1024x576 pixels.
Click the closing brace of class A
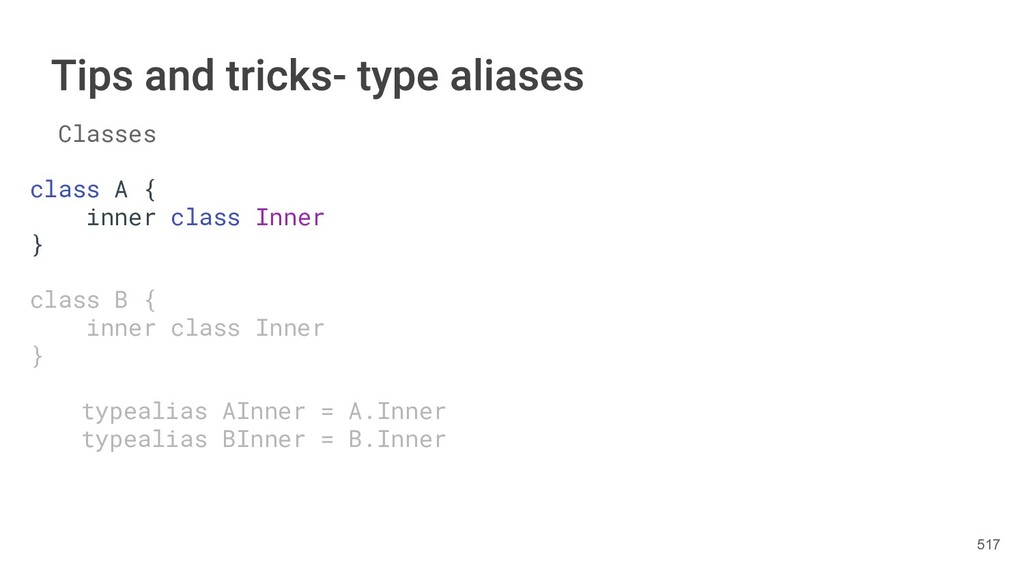tap(37, 245)
